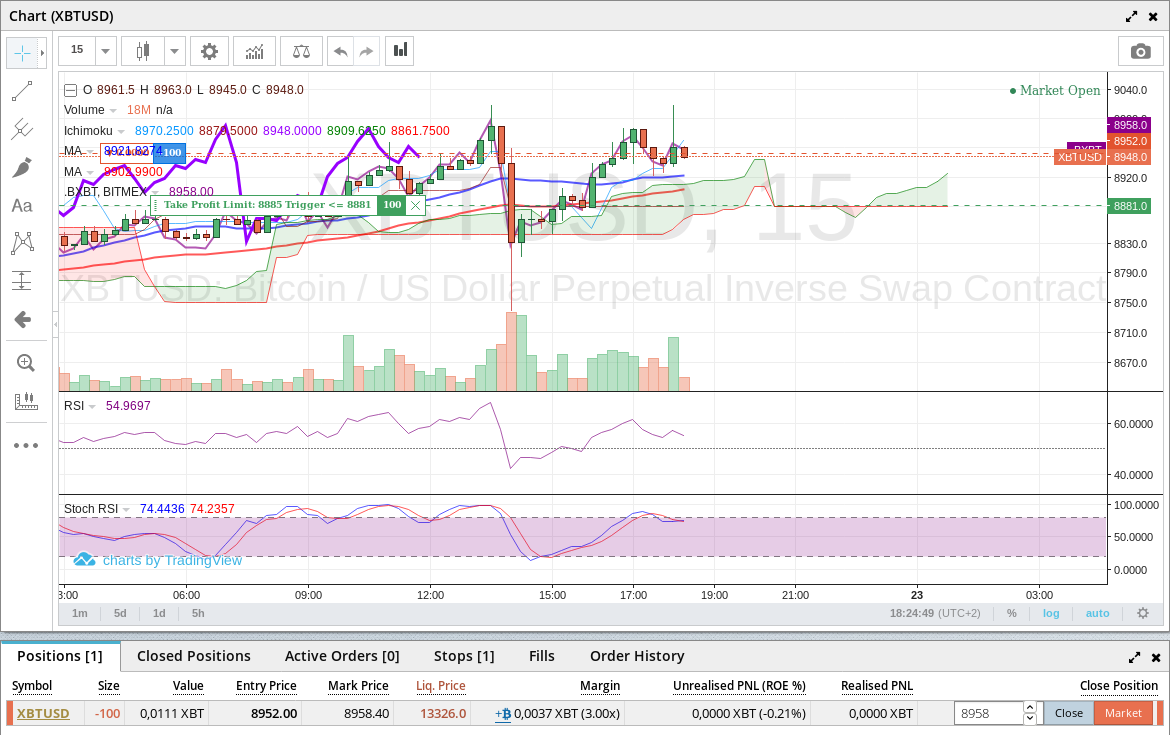The image size is (1170, 735).
Task: Expand the cursor tool options arrow
Action: pos(43,52)
